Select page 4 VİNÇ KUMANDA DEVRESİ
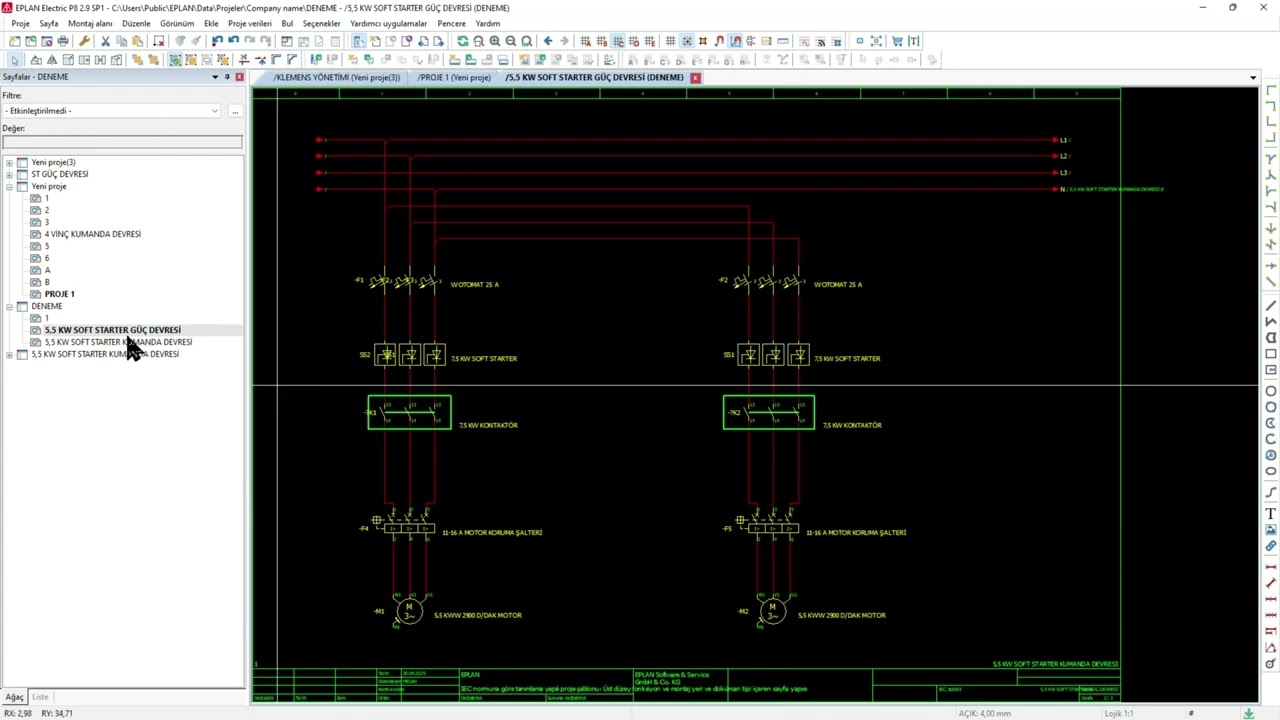The width and height of the screenshot is (1280, 720). pyautogui.click(x=92, y=234)
